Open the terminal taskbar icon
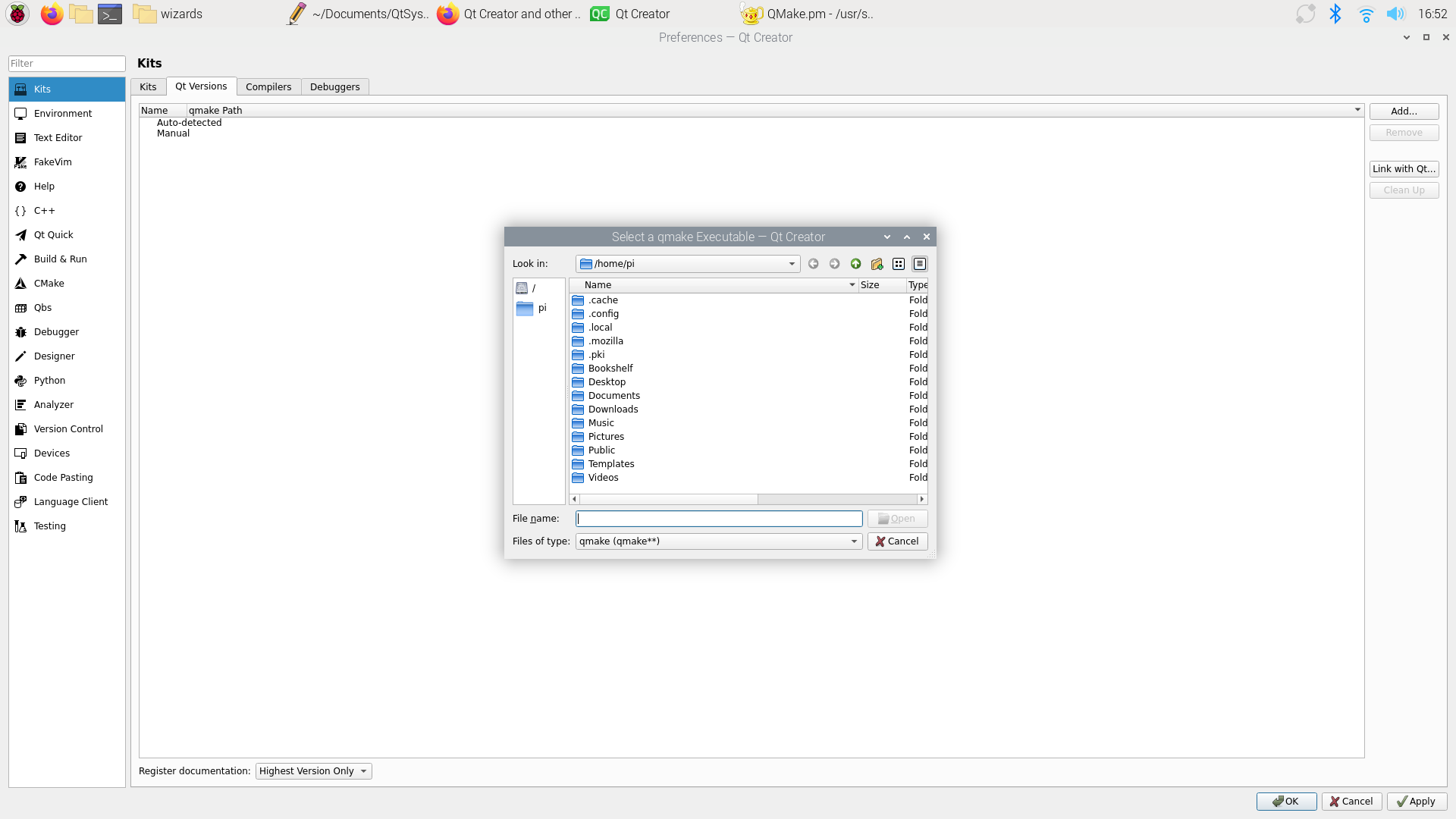Viewport: 1456px width, 819px height. (x=110, y=14)
